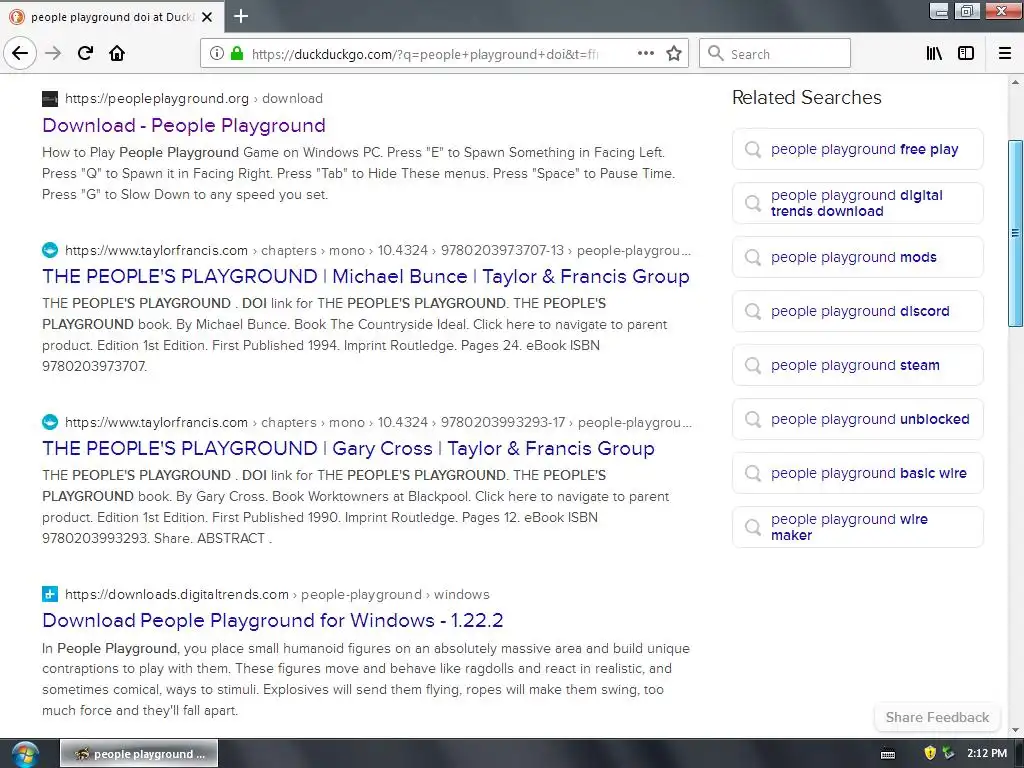The width and height of the screenshot is (1024, 768).
Task: Select the people playground doi tab
Action: [112, 17]
